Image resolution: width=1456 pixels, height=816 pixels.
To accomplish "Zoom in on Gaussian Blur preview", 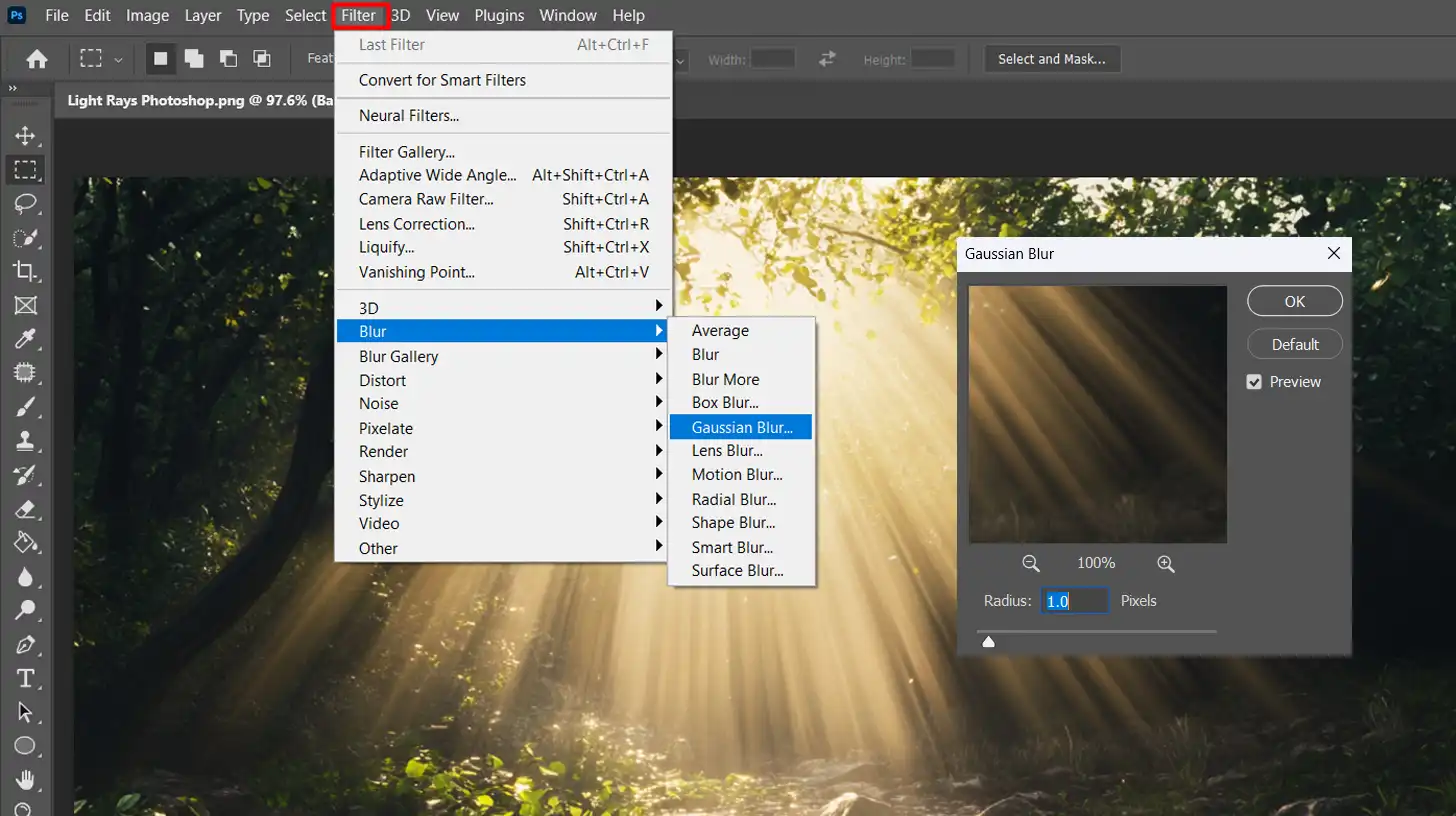I will click(1165, 563).
